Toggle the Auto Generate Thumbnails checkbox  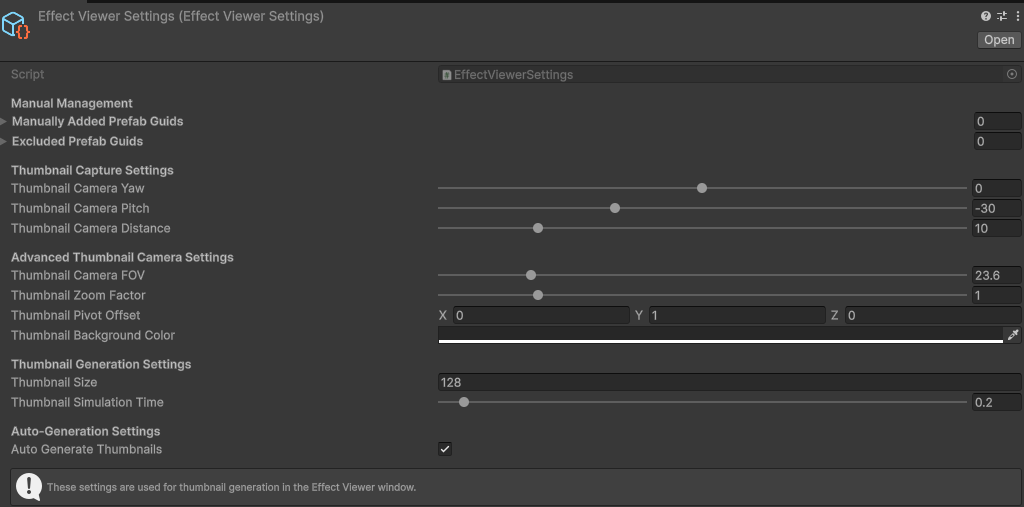click(445, 449)
